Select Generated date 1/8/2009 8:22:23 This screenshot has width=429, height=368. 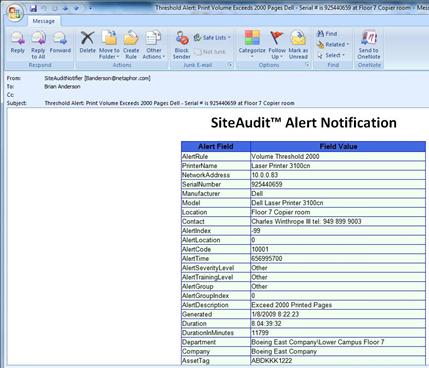click(275, 314)
